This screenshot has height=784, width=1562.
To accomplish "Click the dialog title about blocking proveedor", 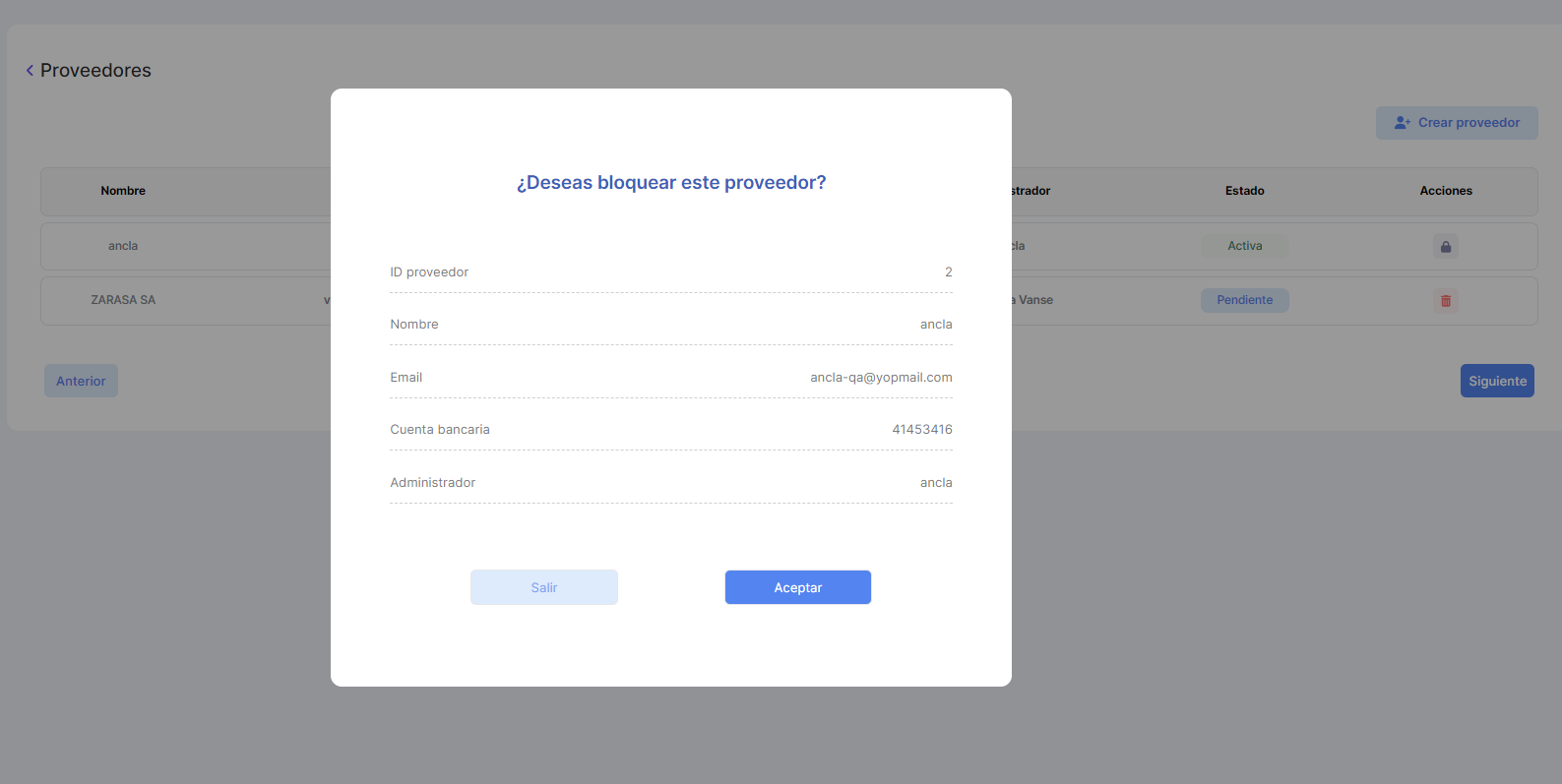I will pos(671,183).
